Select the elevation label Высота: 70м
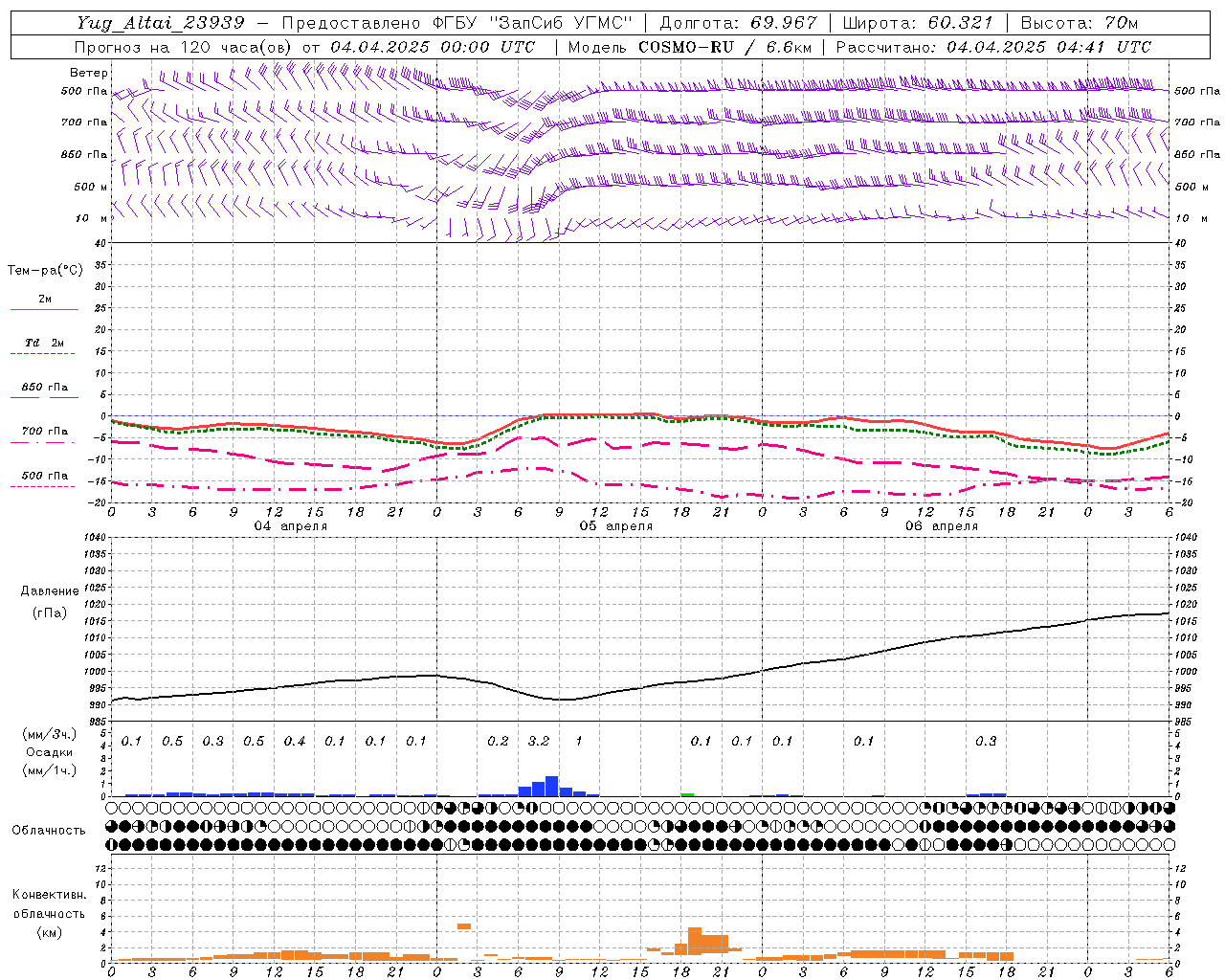The width and height of the screenshot is (1225, 980). click(1080, 23)
